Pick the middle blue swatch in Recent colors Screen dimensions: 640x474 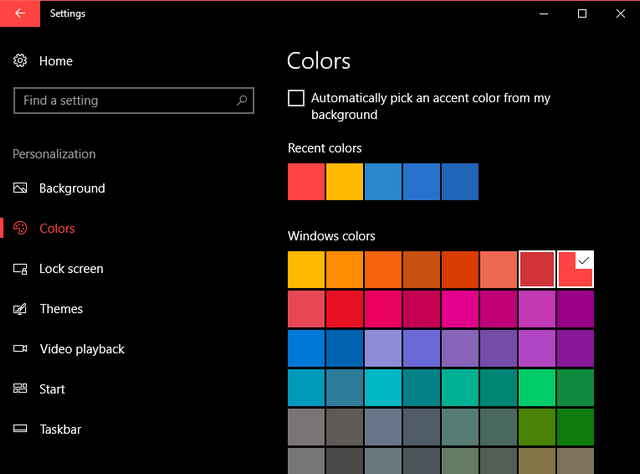pos(421,182)
